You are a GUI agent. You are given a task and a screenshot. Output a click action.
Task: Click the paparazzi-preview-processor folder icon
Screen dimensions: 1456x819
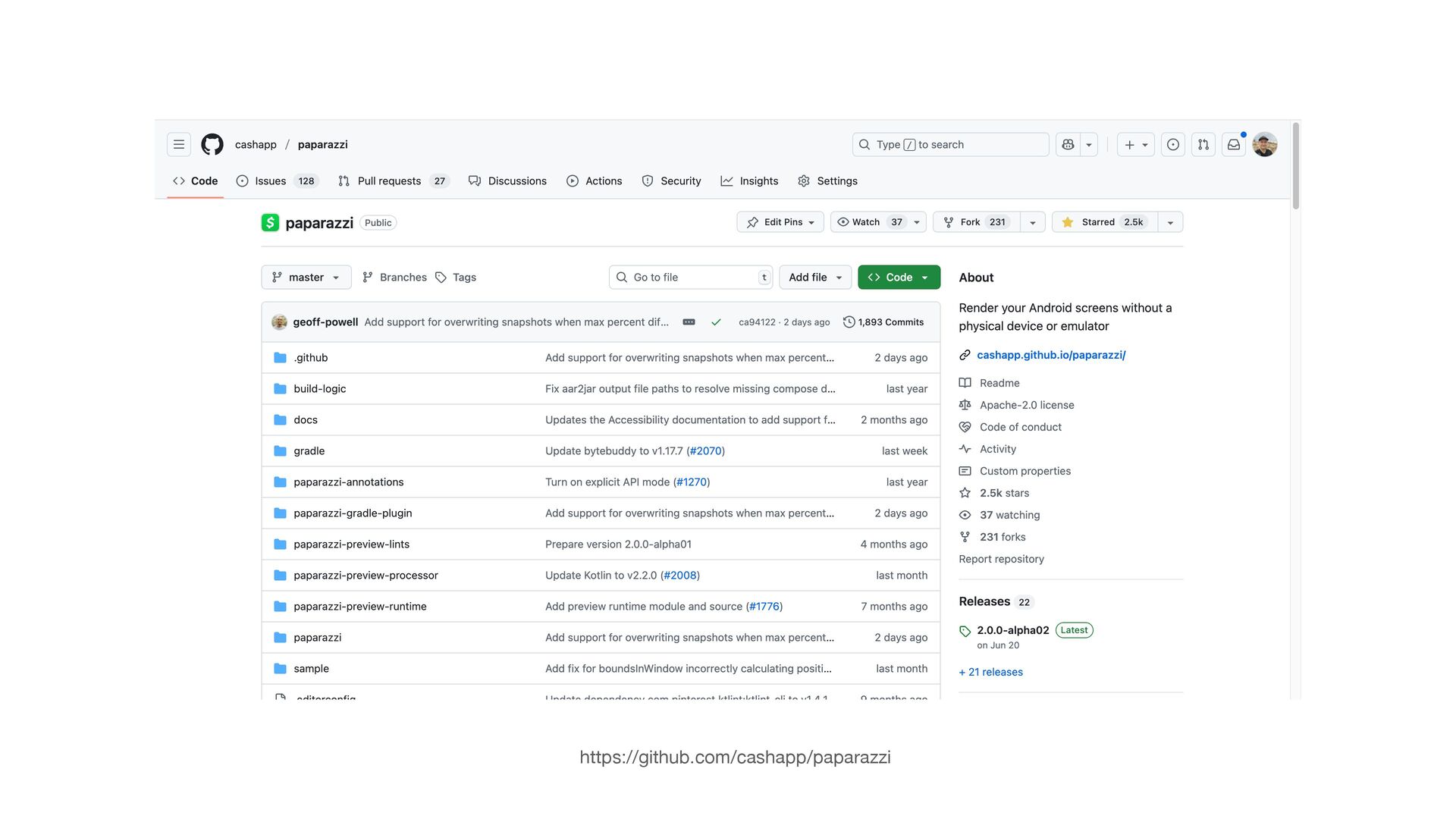pyautogui.click(x=280, y=576)
